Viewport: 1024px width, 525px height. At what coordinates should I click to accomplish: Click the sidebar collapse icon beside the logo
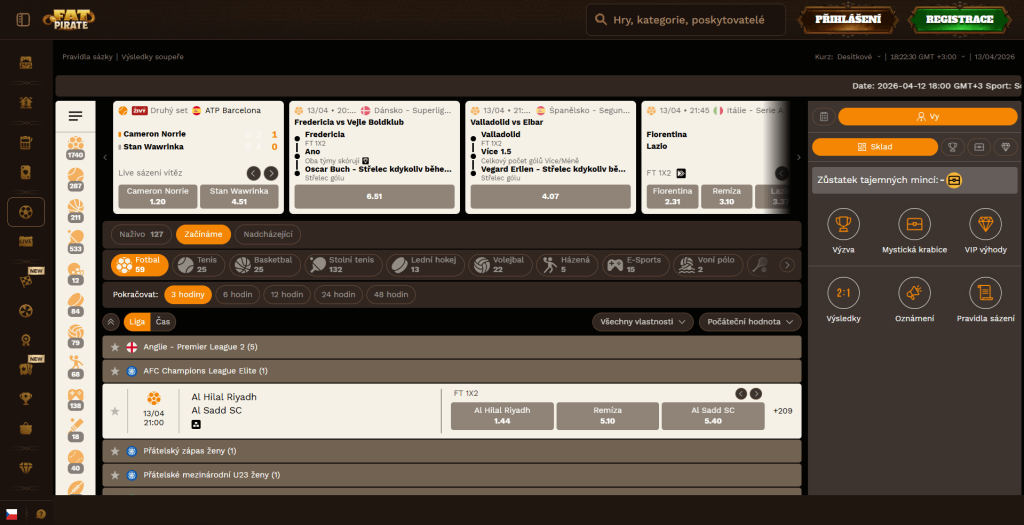[23, 19]
